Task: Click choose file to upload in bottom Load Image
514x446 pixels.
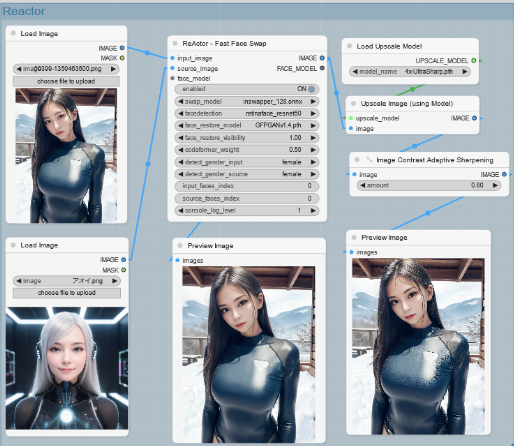Action: [x=67, y=293]
